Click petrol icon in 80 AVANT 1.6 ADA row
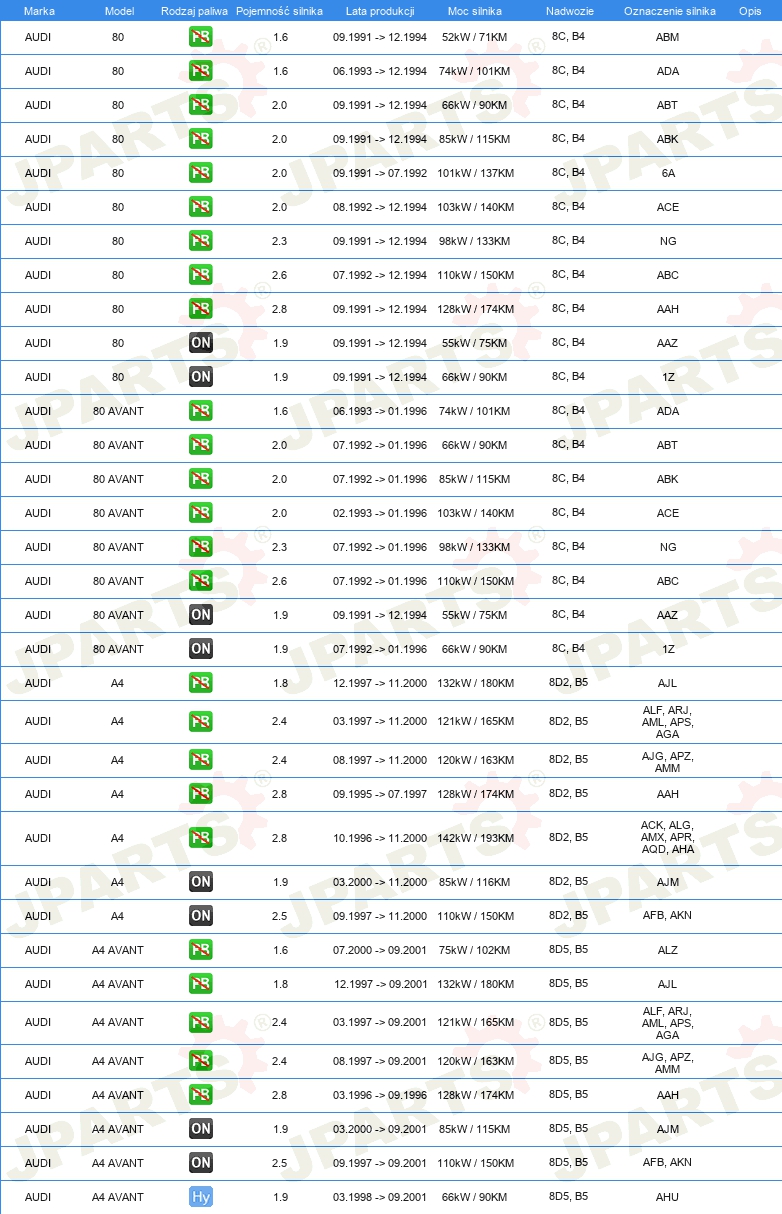 point(200,411)
